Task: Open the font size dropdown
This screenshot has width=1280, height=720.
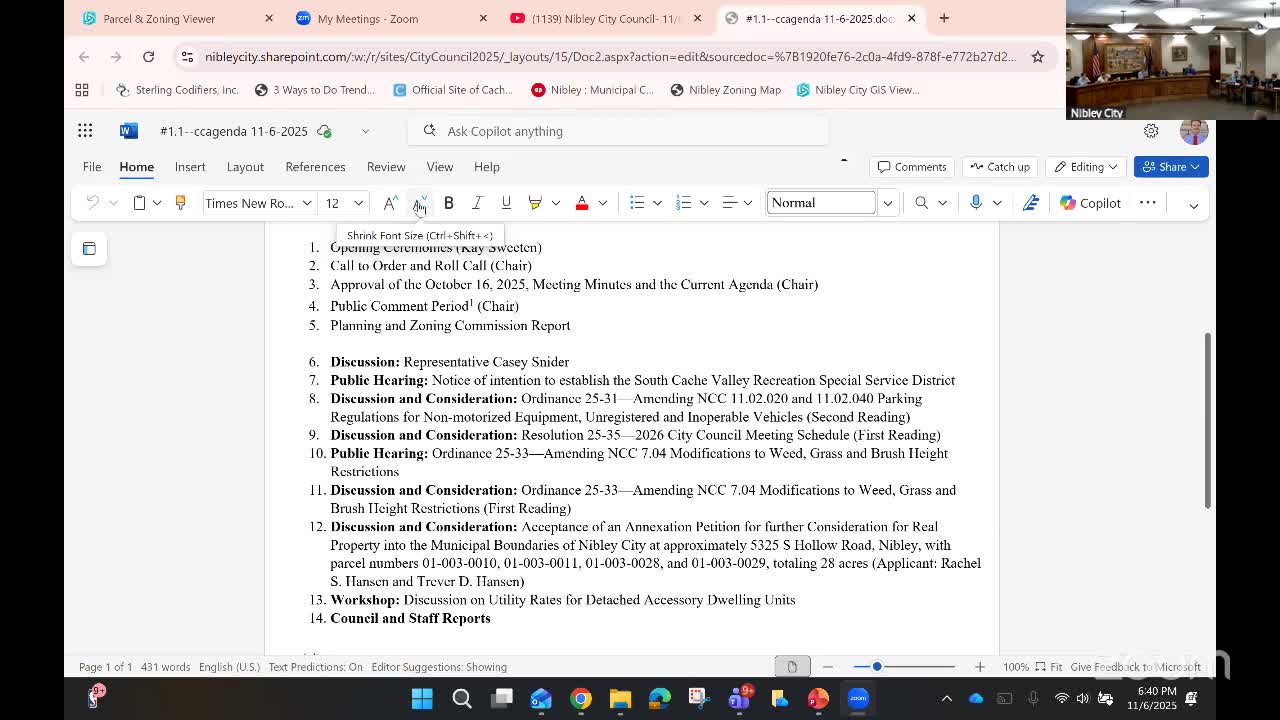Action: 358,203
